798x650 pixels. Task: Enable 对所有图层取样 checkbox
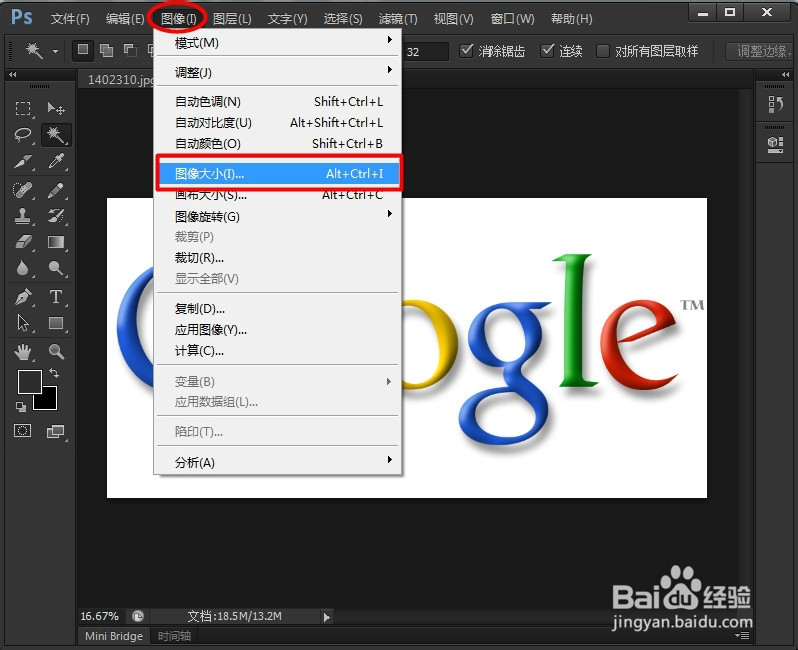coord(603,51)
